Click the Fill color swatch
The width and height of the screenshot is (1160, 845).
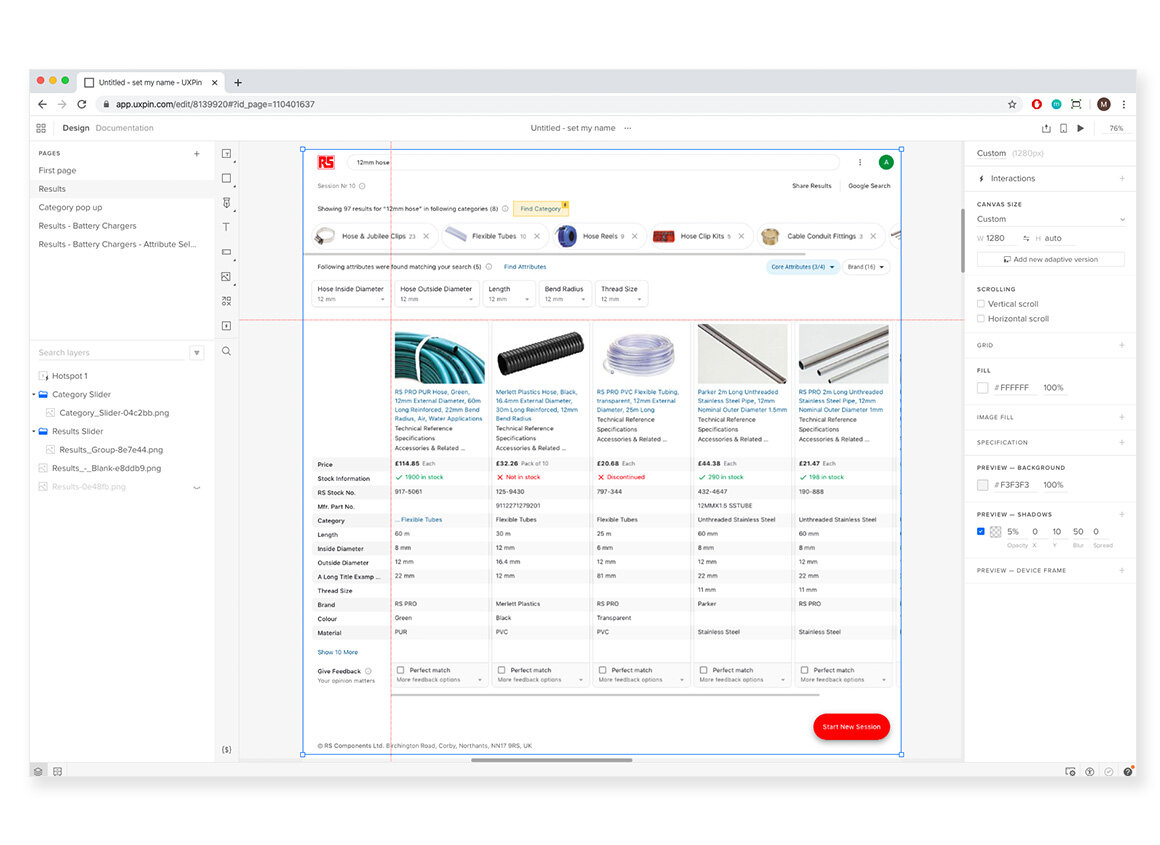point(982,388)
